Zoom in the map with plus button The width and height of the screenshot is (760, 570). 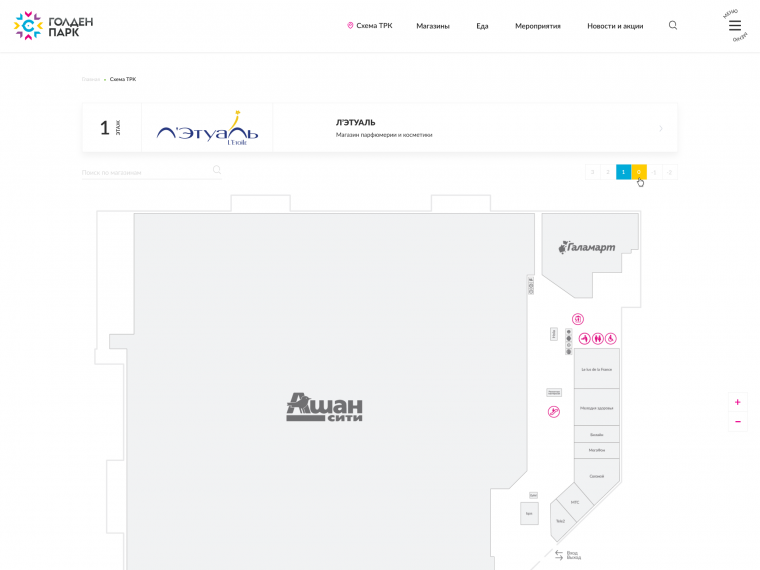coord(738,402)
